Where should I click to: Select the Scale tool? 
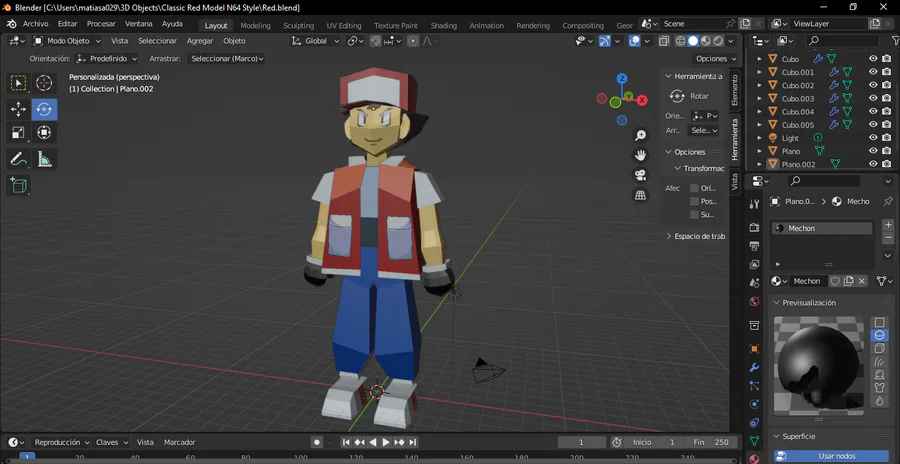point(18,133)
